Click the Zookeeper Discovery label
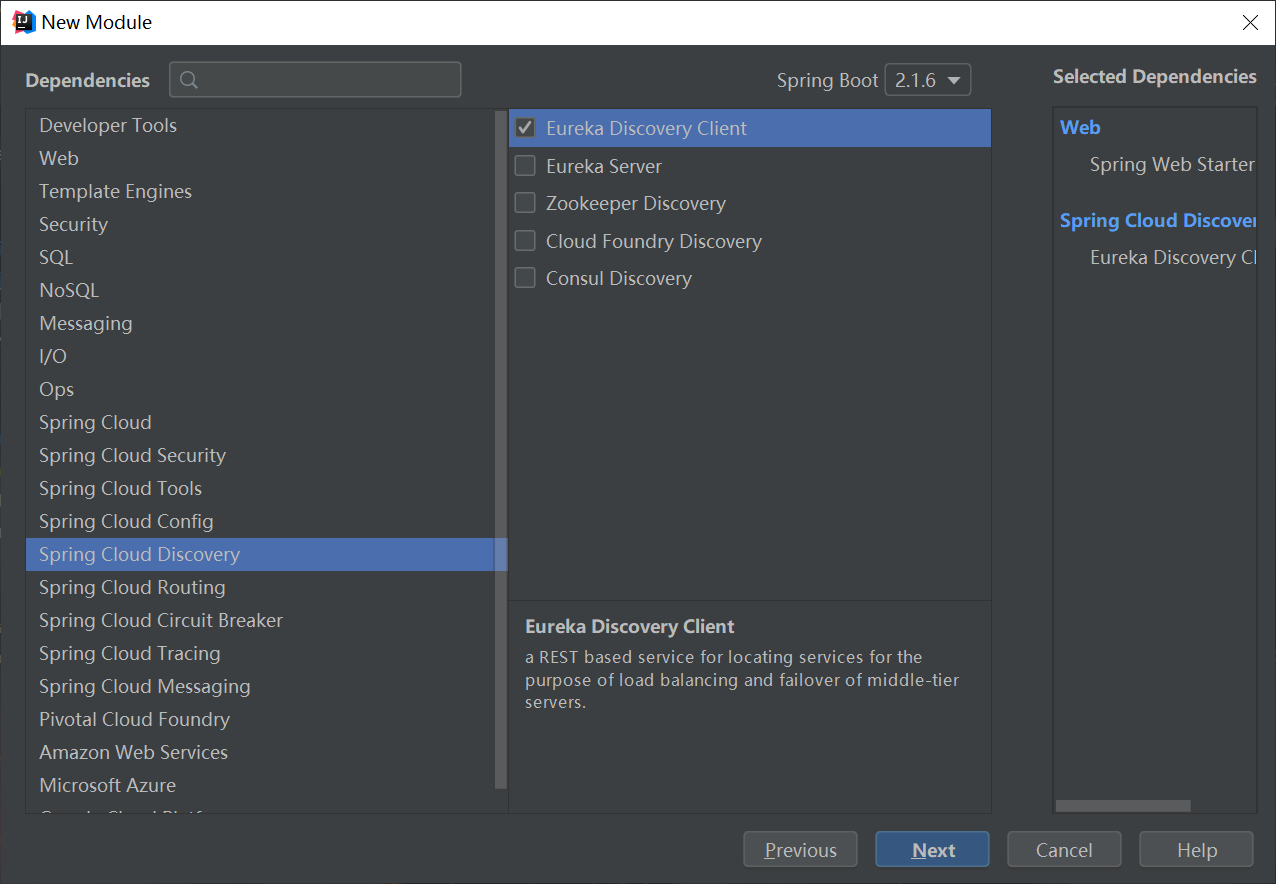Image resolution: width=1276 pixels, height=884 pixels. tap(636, 203)
